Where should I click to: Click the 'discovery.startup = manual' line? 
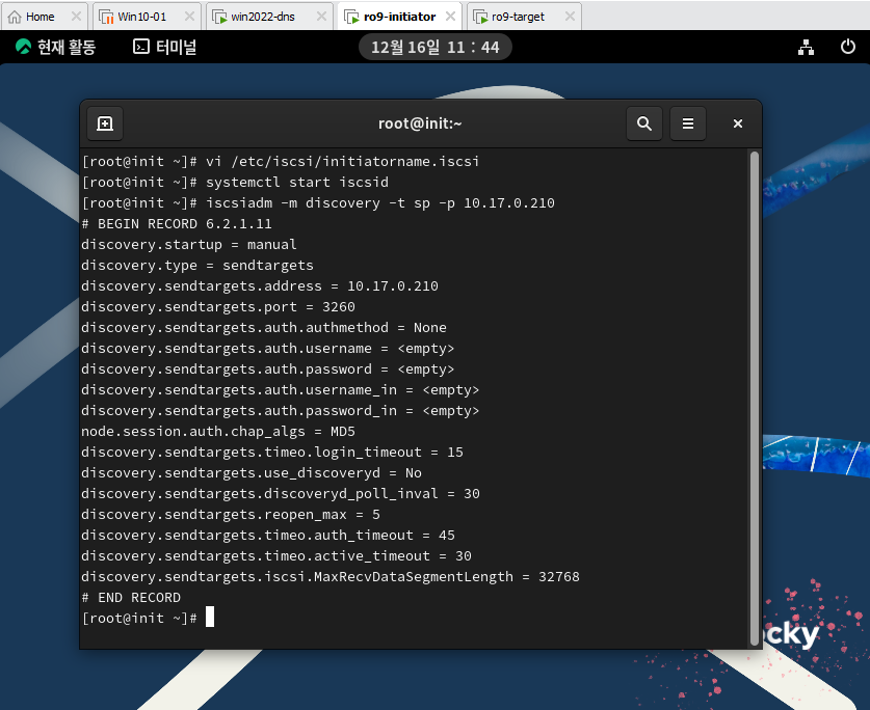[189, 245]
